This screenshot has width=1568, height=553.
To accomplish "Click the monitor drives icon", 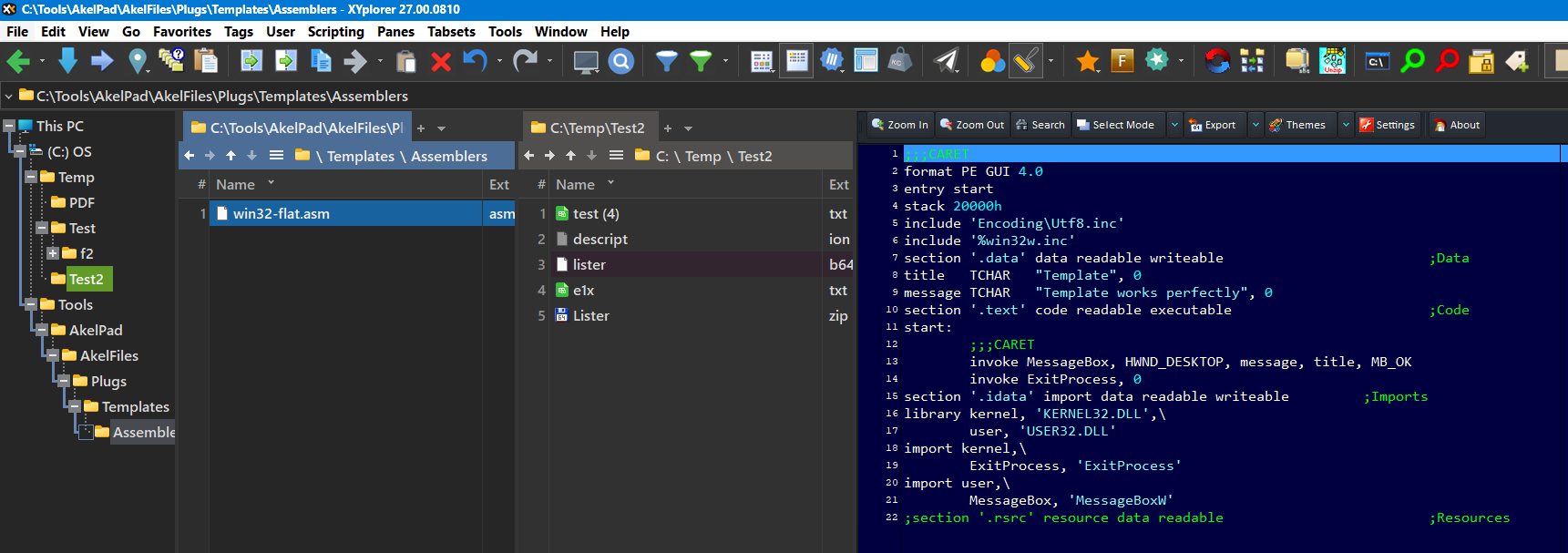I will 586,61.
